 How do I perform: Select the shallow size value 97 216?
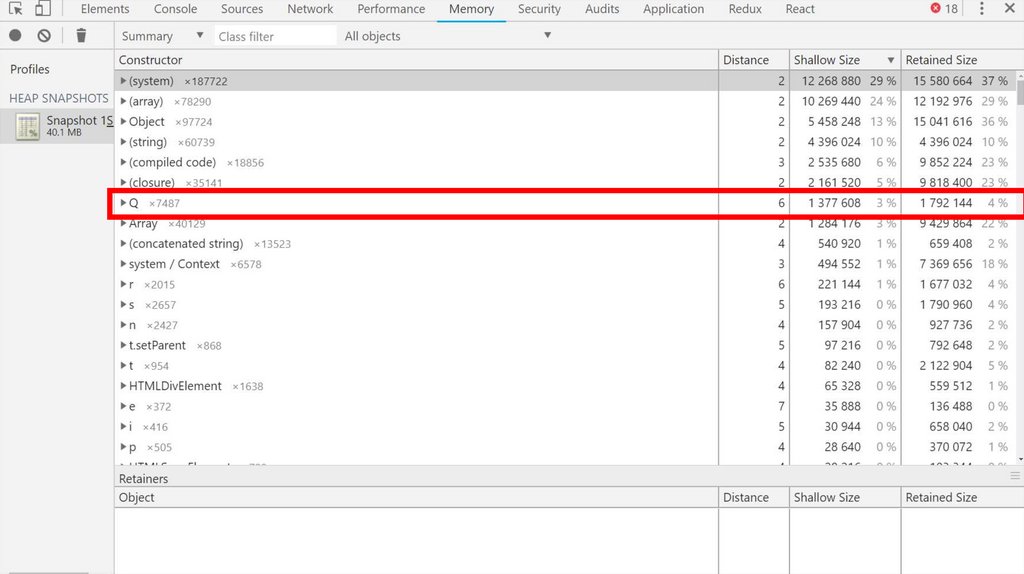coord(842,345)
